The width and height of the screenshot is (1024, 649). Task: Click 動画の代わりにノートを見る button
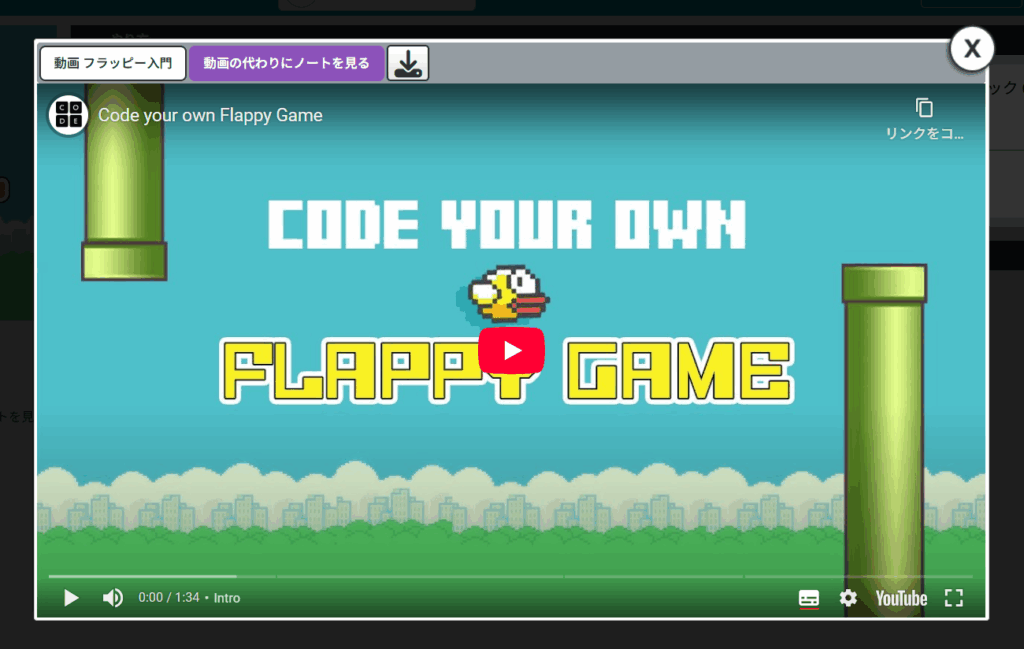287,63
